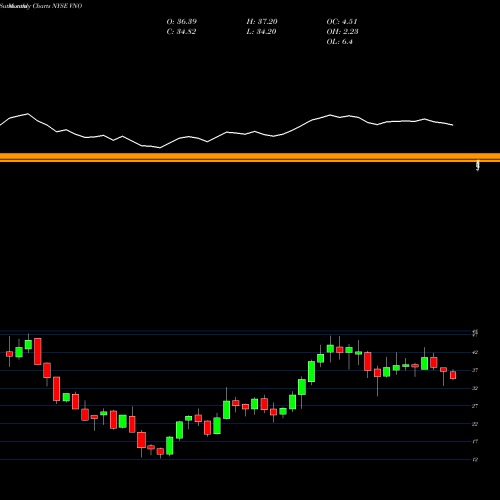500x500 pixels.
Task: Click the rightmost red candlestick
Action: [453, 375]
